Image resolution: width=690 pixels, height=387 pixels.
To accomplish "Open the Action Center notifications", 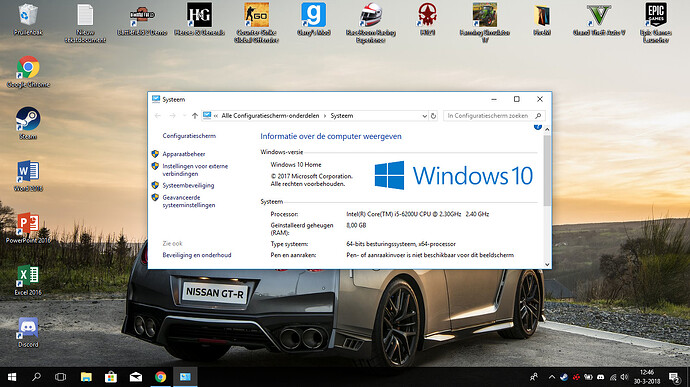I will coord(675,377).
